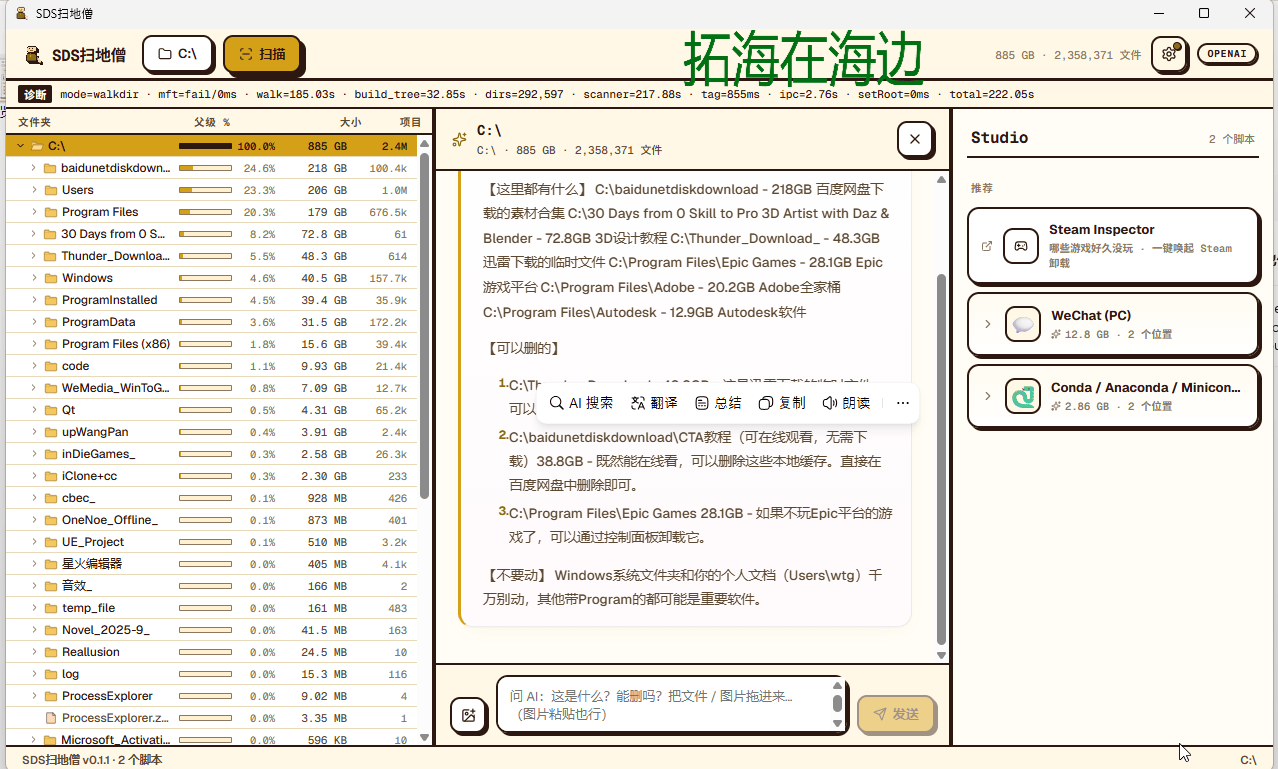Image resolution: width=1278 pixels, height=769 pixels.
Task: Click the Steam Inspector gamepad icon
Action: [x=1021, y=246]
